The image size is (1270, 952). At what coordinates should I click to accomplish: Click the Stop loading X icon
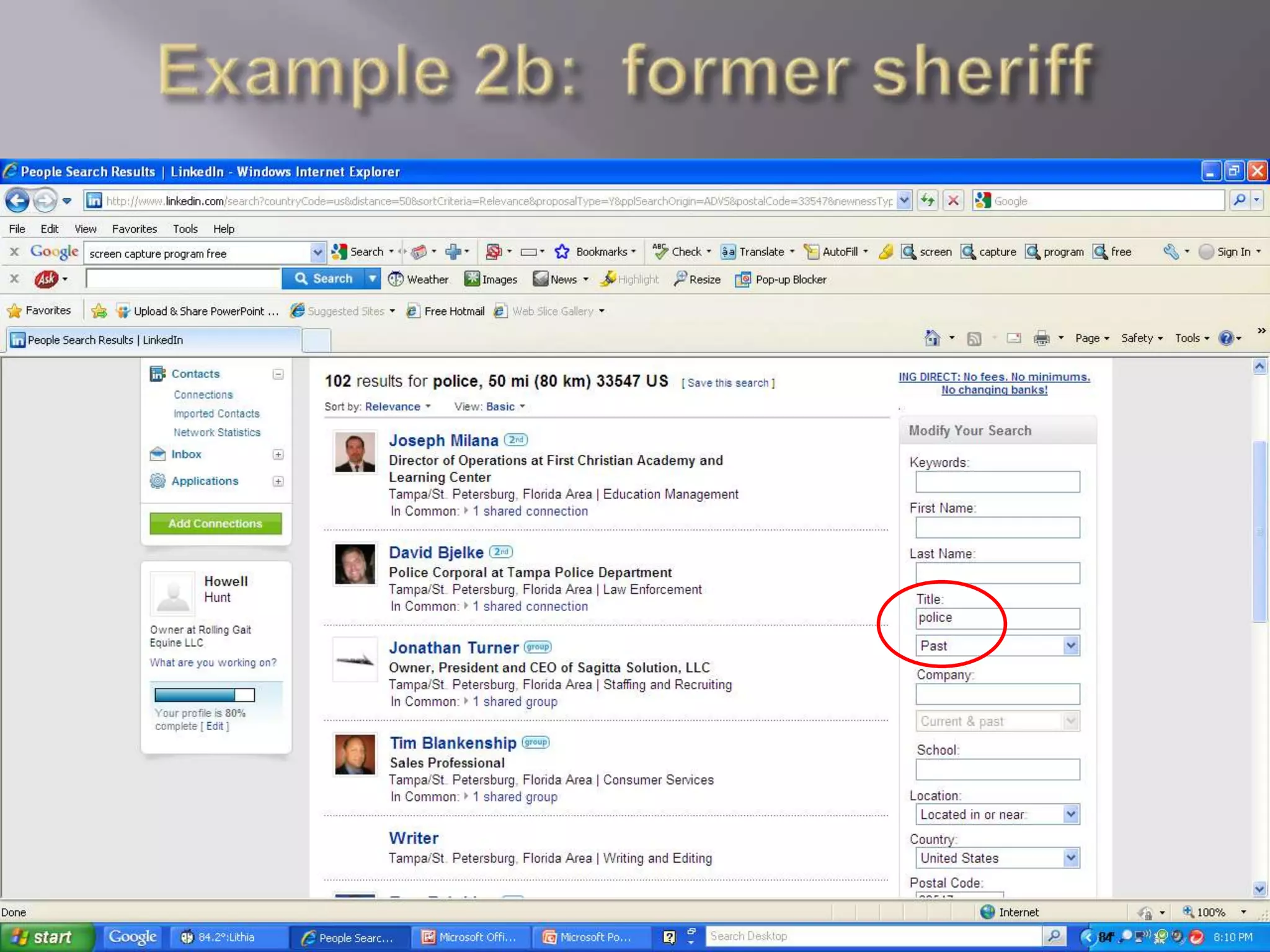pyautogui.click(x=953, y=201)
